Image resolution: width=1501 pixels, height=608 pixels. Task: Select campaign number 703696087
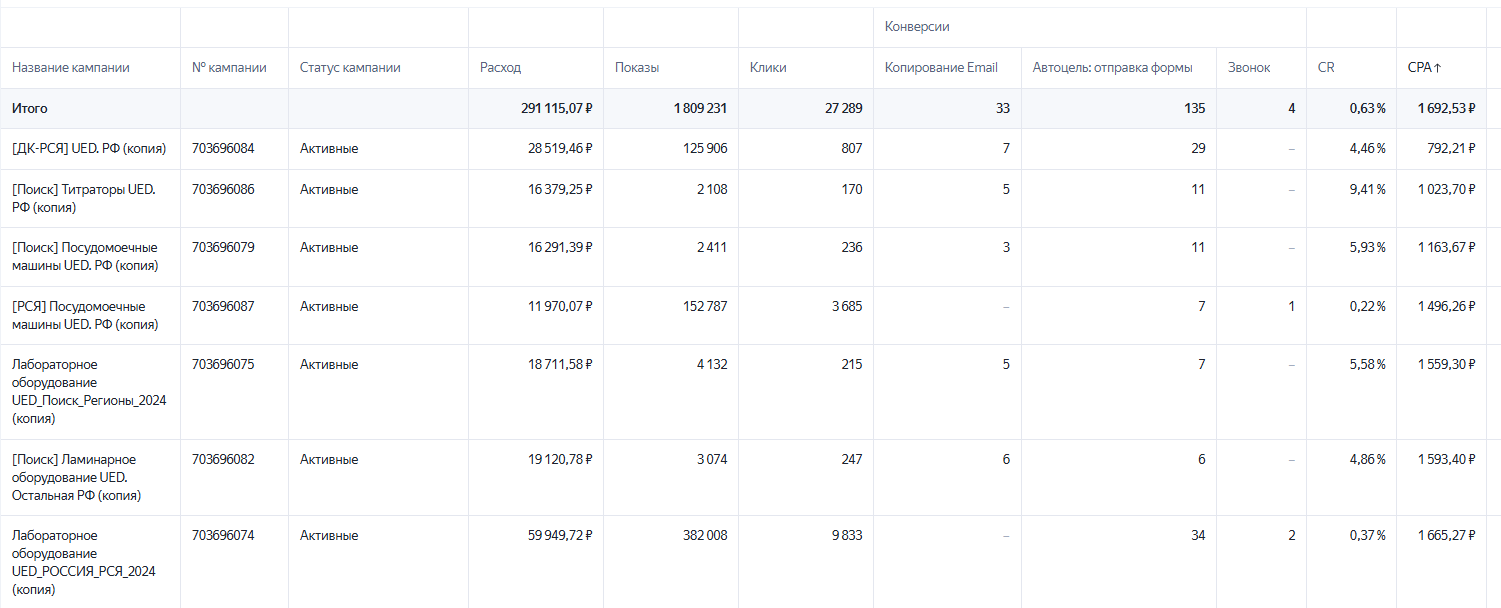(223, 307)
